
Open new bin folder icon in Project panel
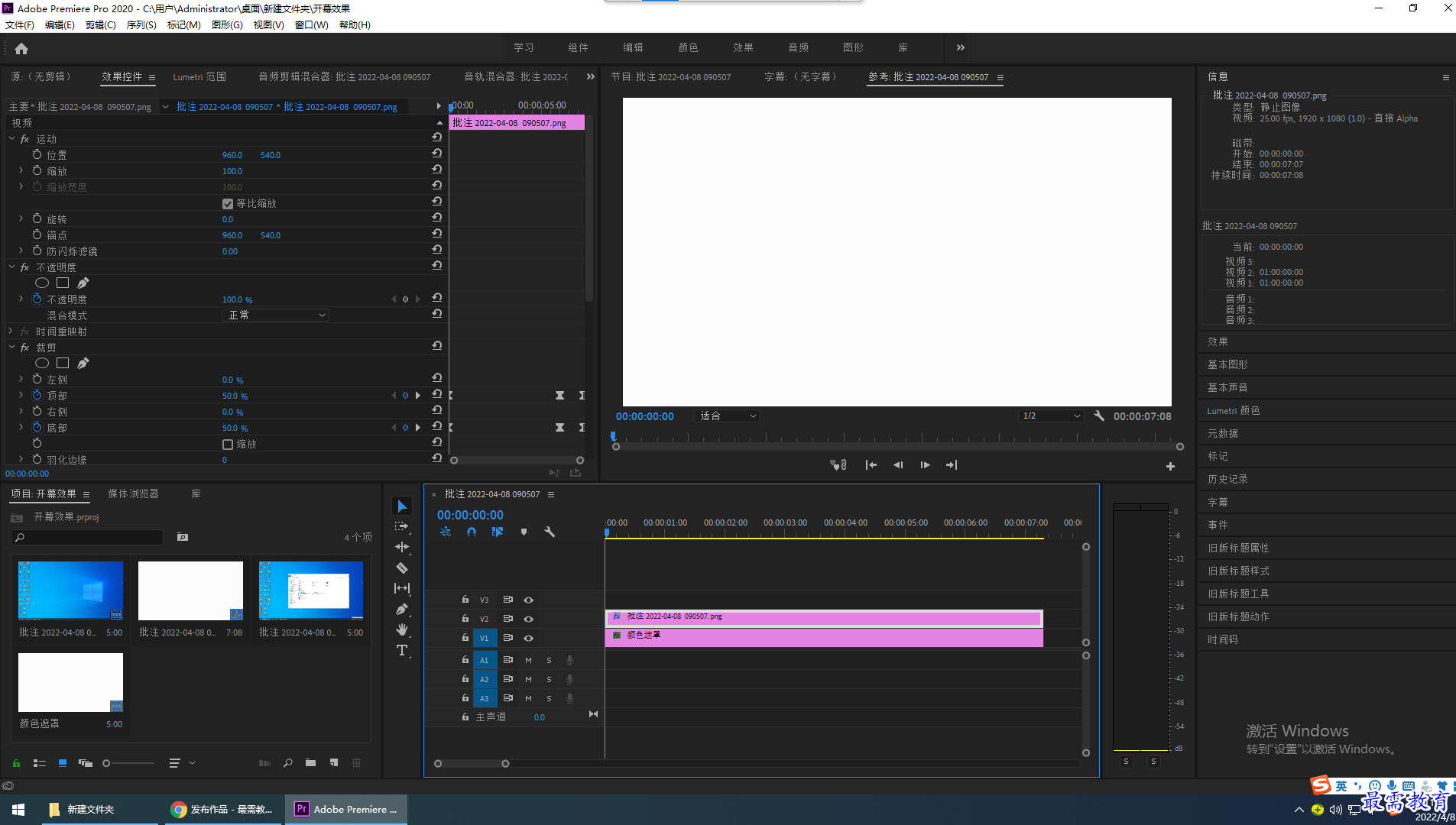click(311, 762)
